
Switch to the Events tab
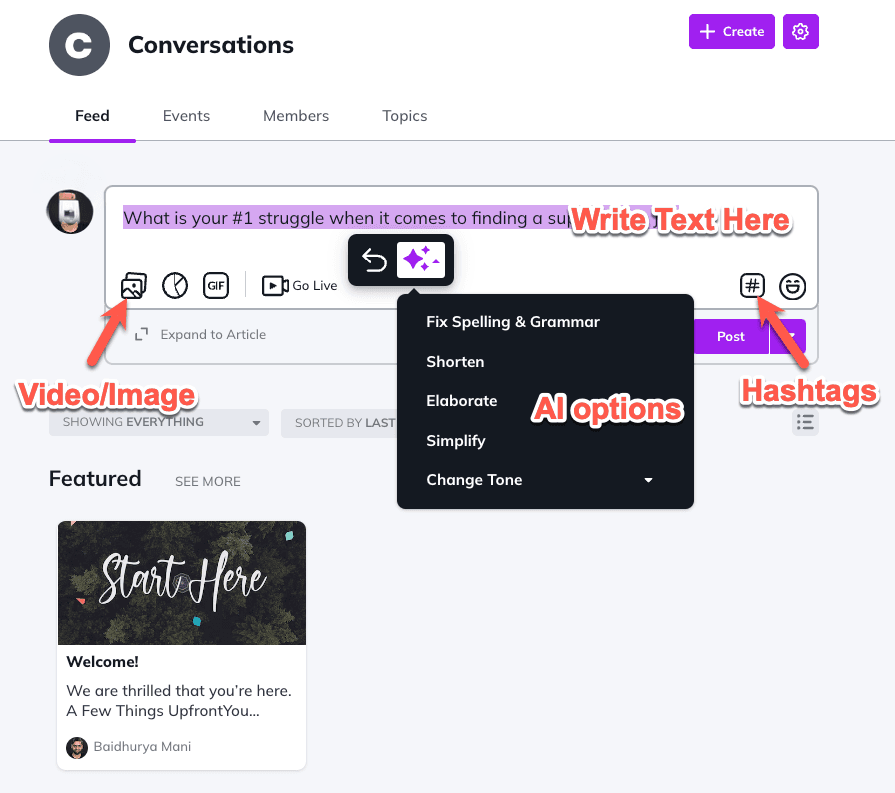[186, 116]
